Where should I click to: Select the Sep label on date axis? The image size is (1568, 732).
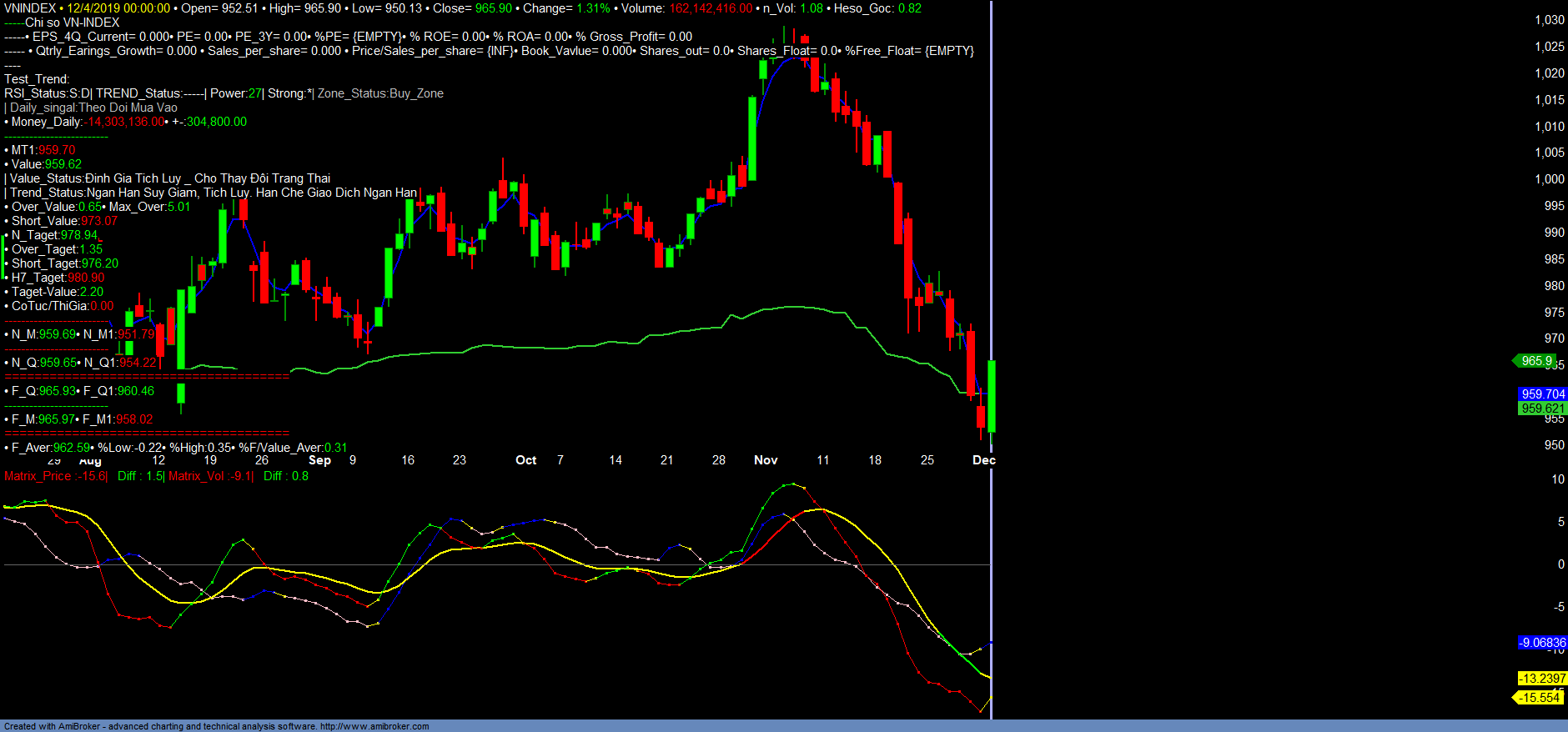coord(319,460)
